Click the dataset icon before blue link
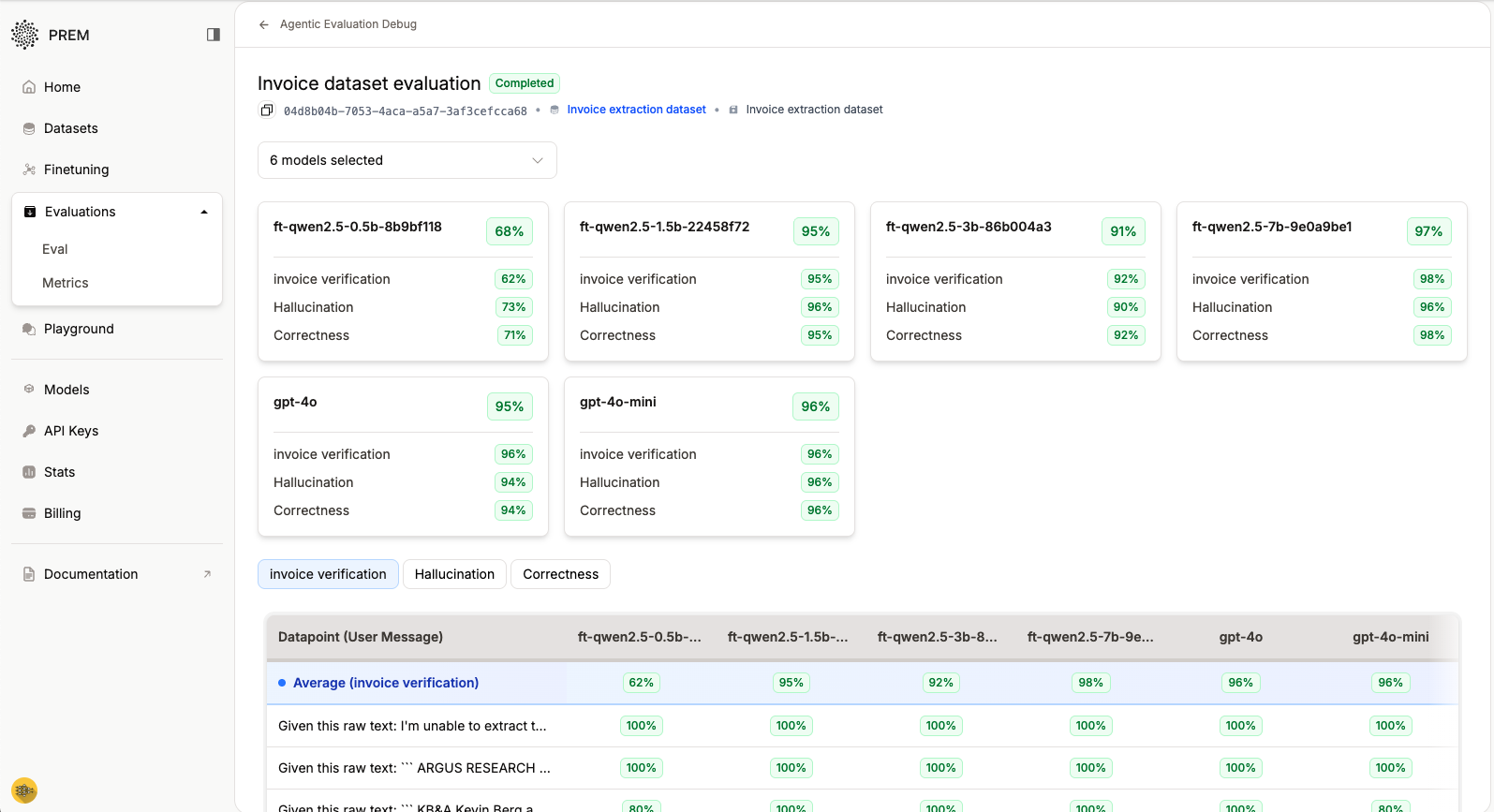This screenshot has height=812, width=1494. pos(555,110)
